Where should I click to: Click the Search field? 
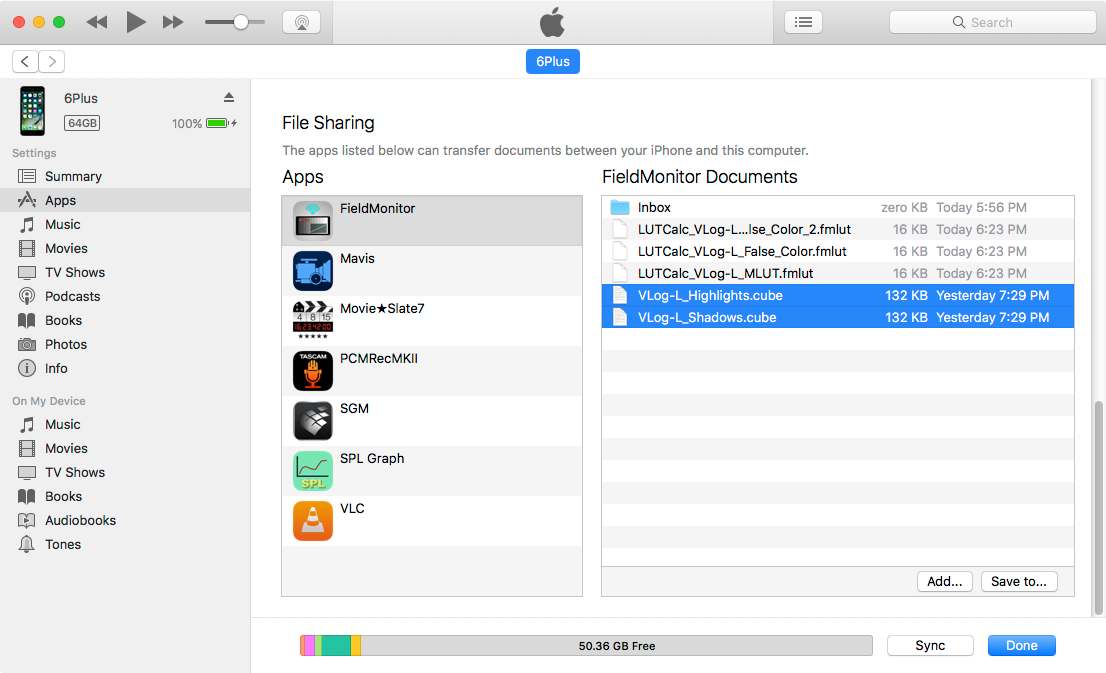click(991, 21)
